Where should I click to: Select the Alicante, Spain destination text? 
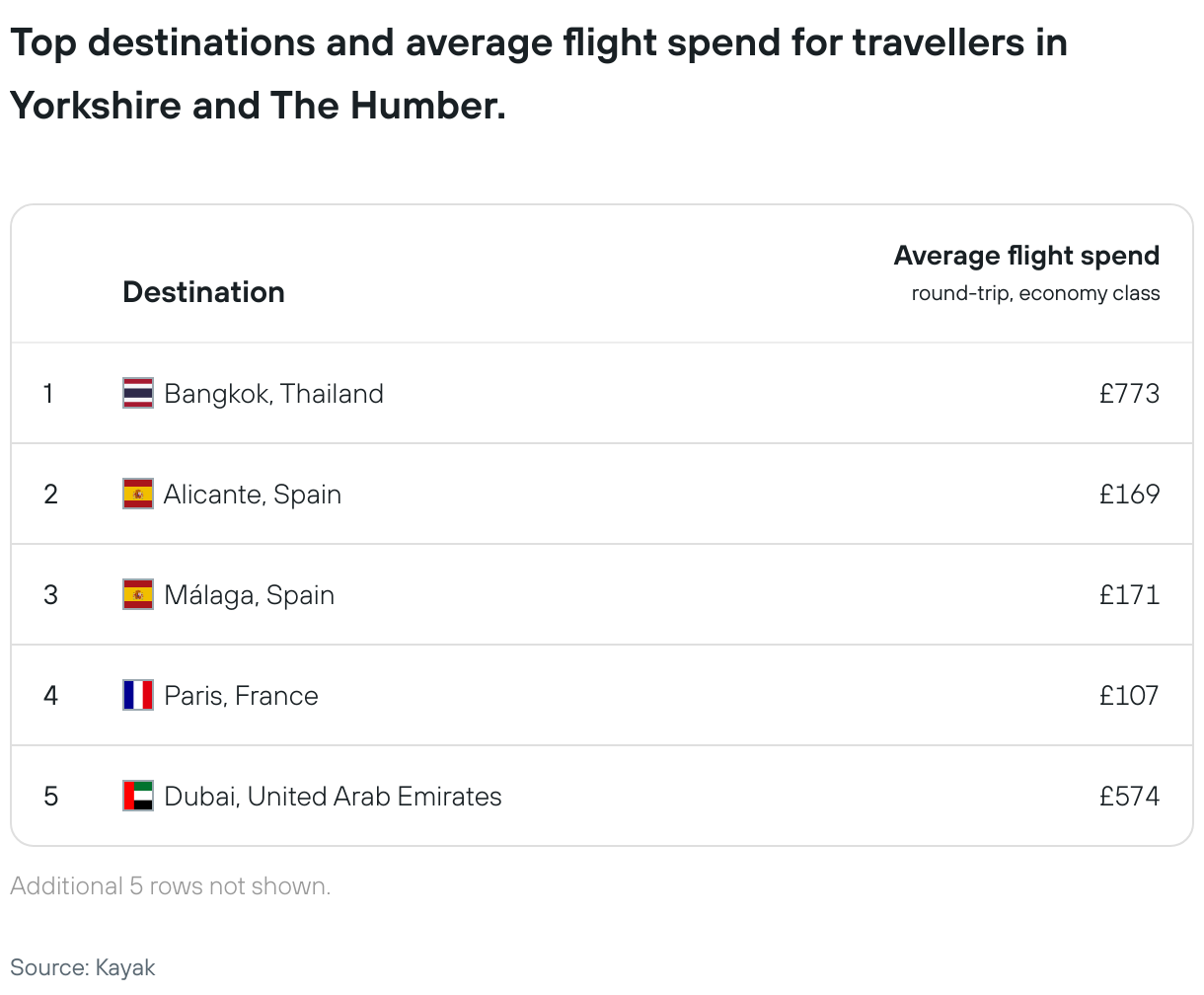253,495
